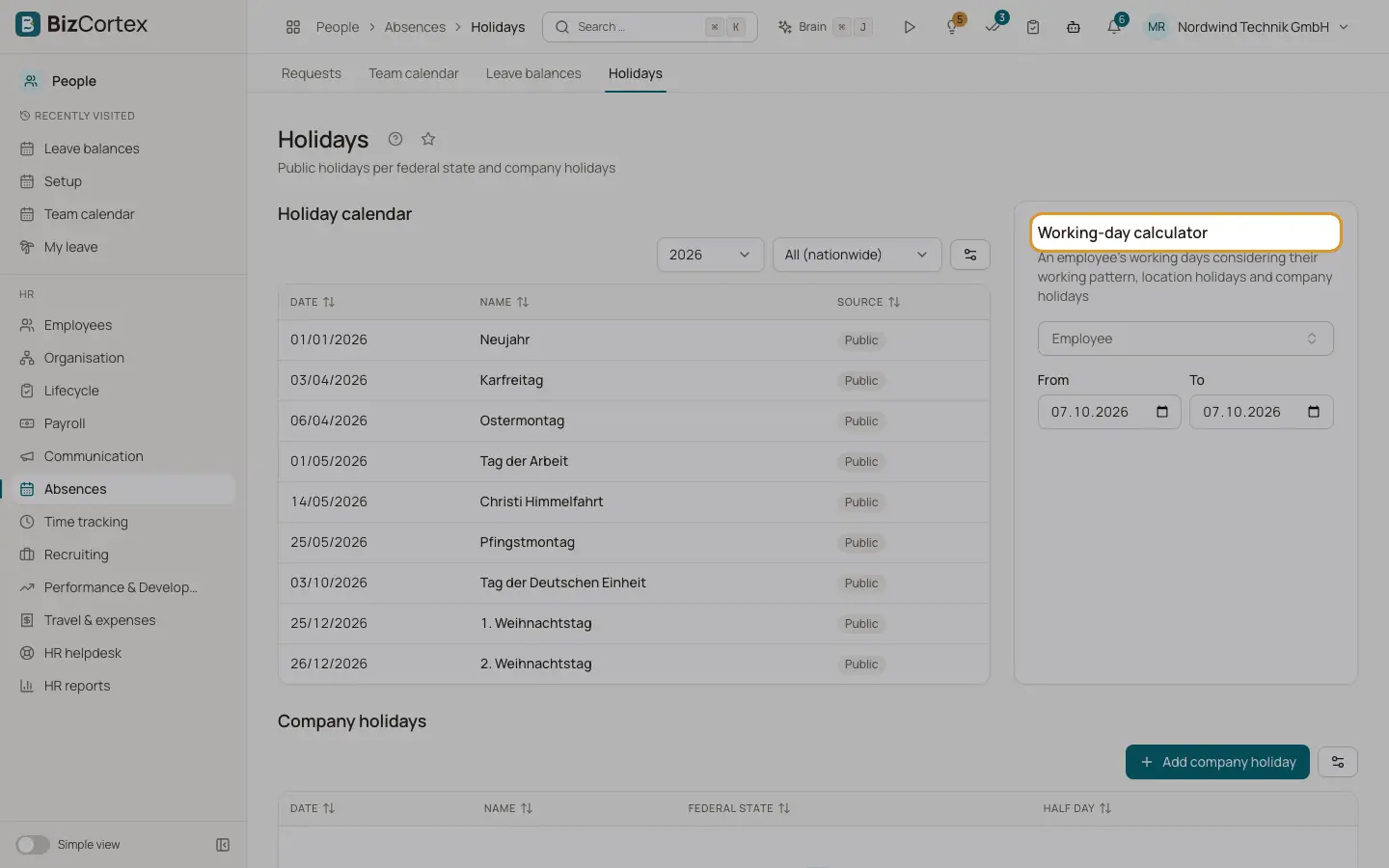This screenshot has width=1389, height=868.
Task: Open the All (nationwide) state dropdown
Action: 857,255
